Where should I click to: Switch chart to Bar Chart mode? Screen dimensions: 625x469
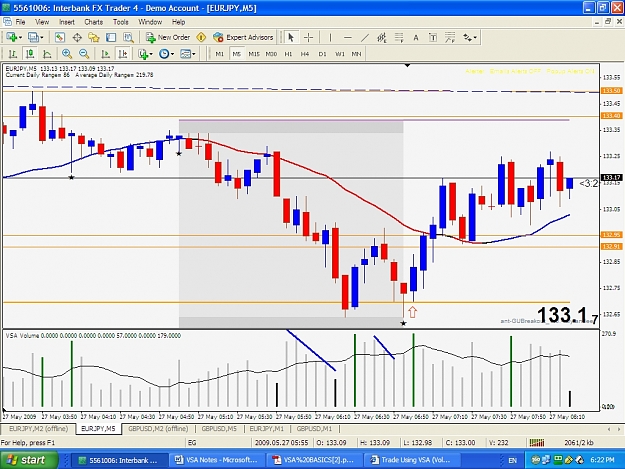[x=13, y=54]
